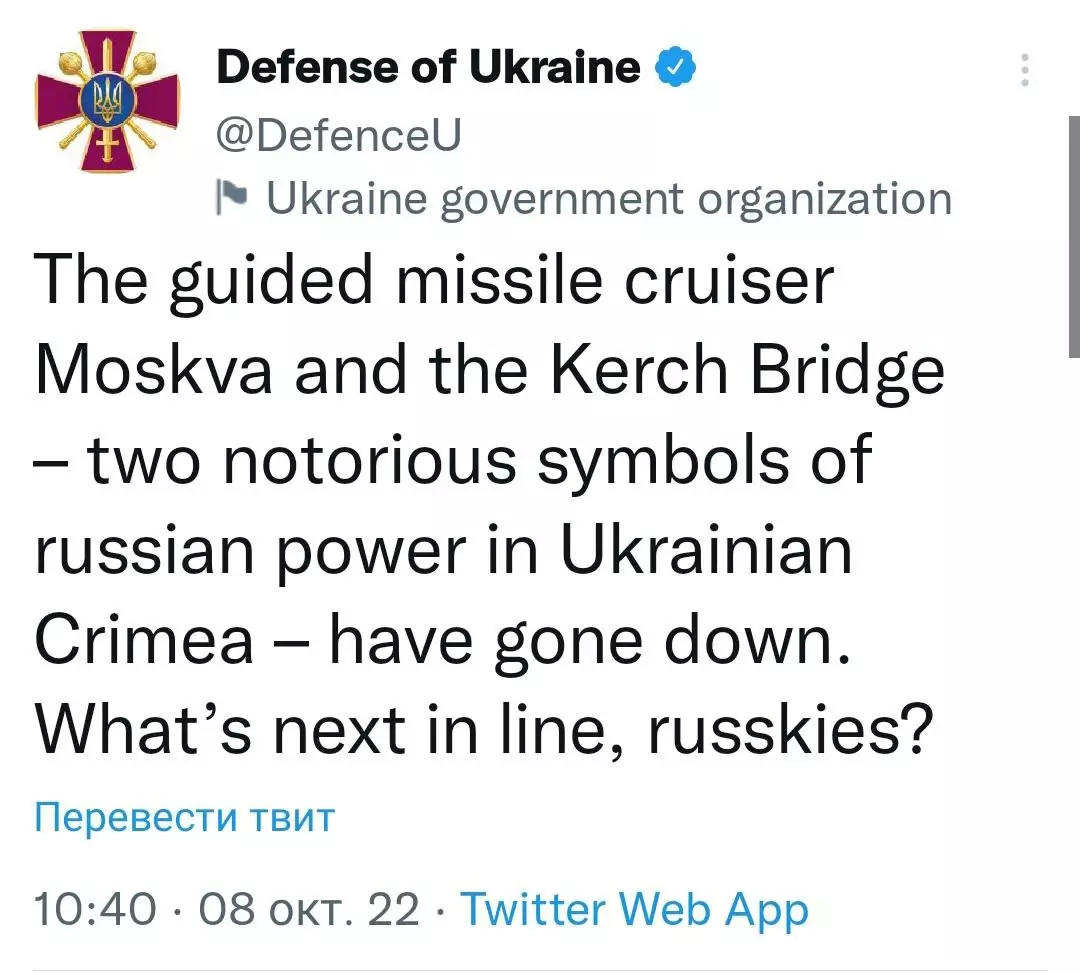The height and width of the screenshot is (973, 1080).
Task: Click the blue verified checkmark badge
Action: click(x=675, y=67)
